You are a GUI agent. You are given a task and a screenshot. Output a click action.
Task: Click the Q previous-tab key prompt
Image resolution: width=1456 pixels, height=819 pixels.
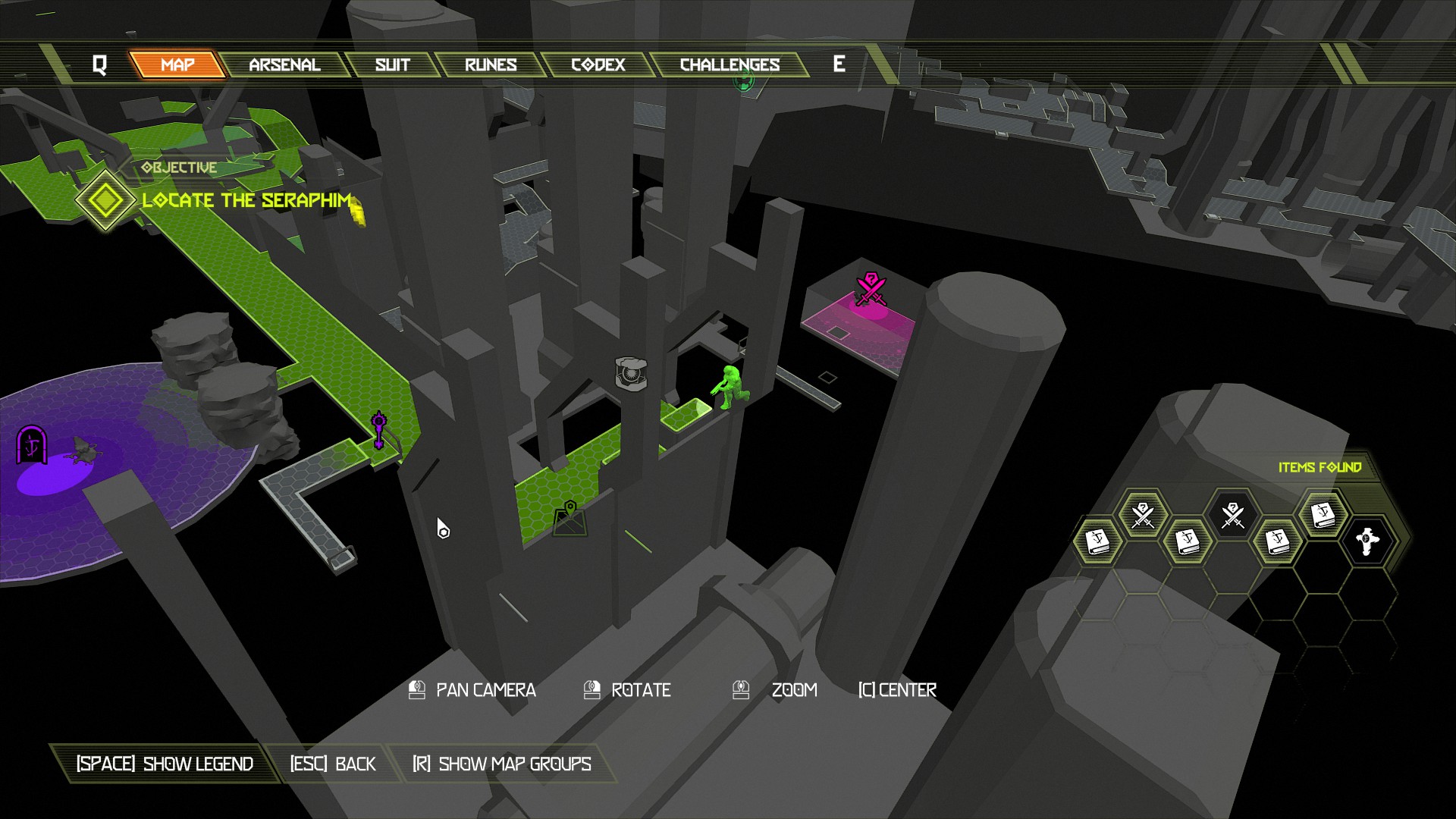[x=99, y=65]
